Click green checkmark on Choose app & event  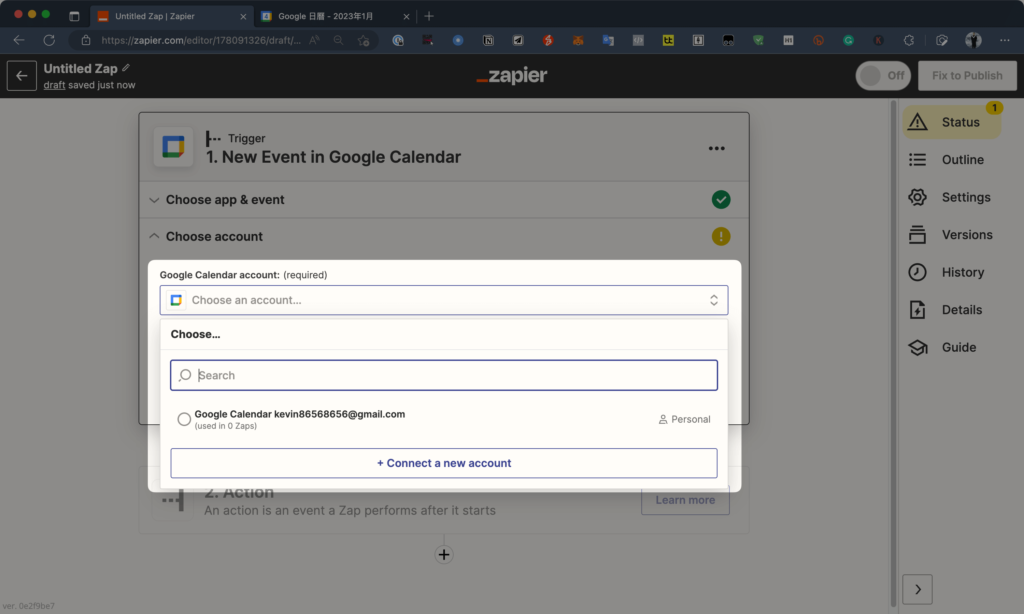[721, 199]
